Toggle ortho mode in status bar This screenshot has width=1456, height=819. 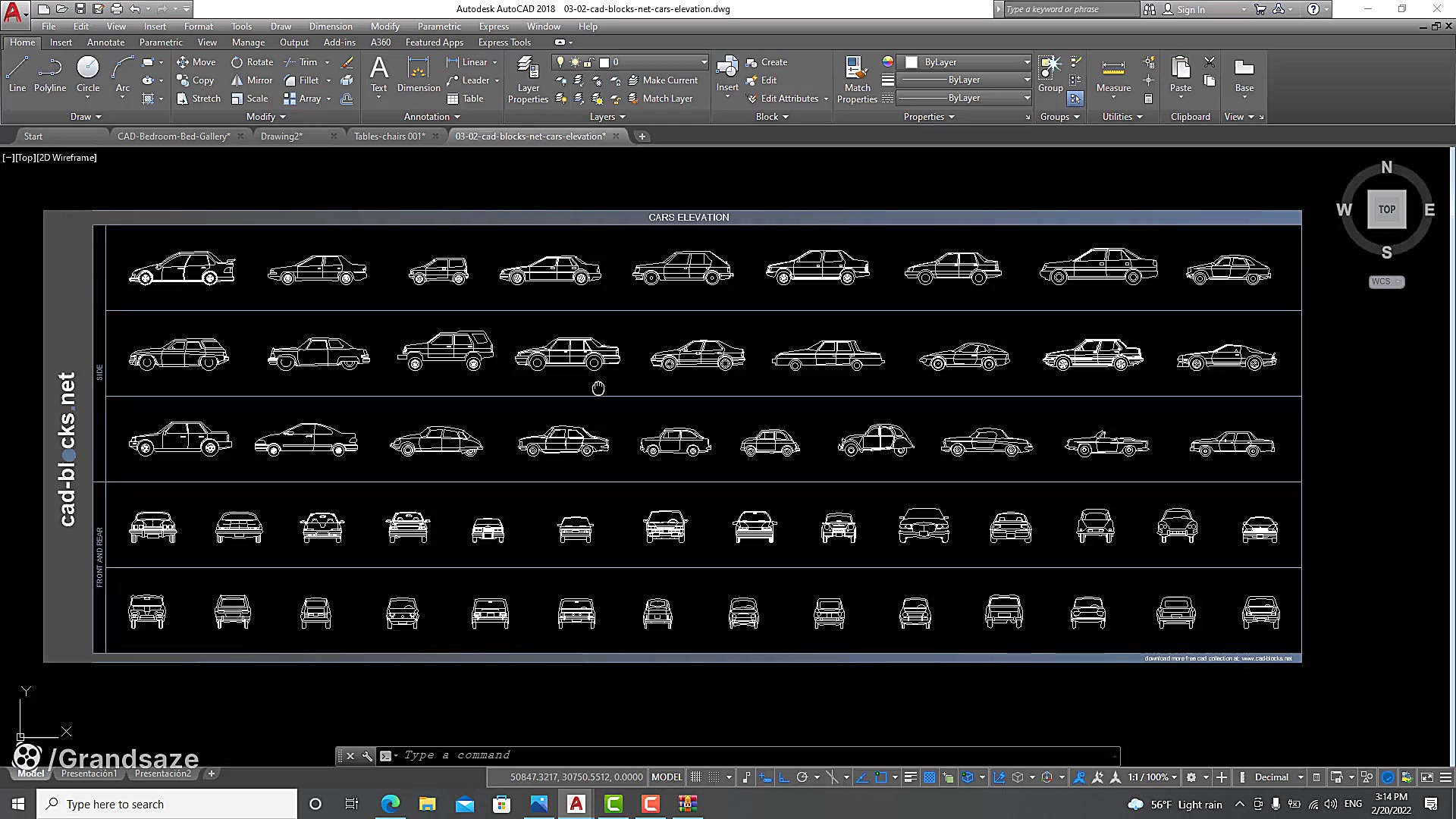coord(783,777)
